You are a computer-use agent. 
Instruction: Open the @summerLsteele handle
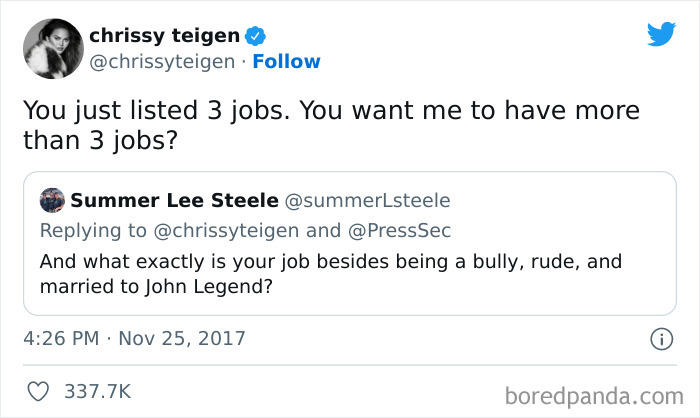[367, 200]
